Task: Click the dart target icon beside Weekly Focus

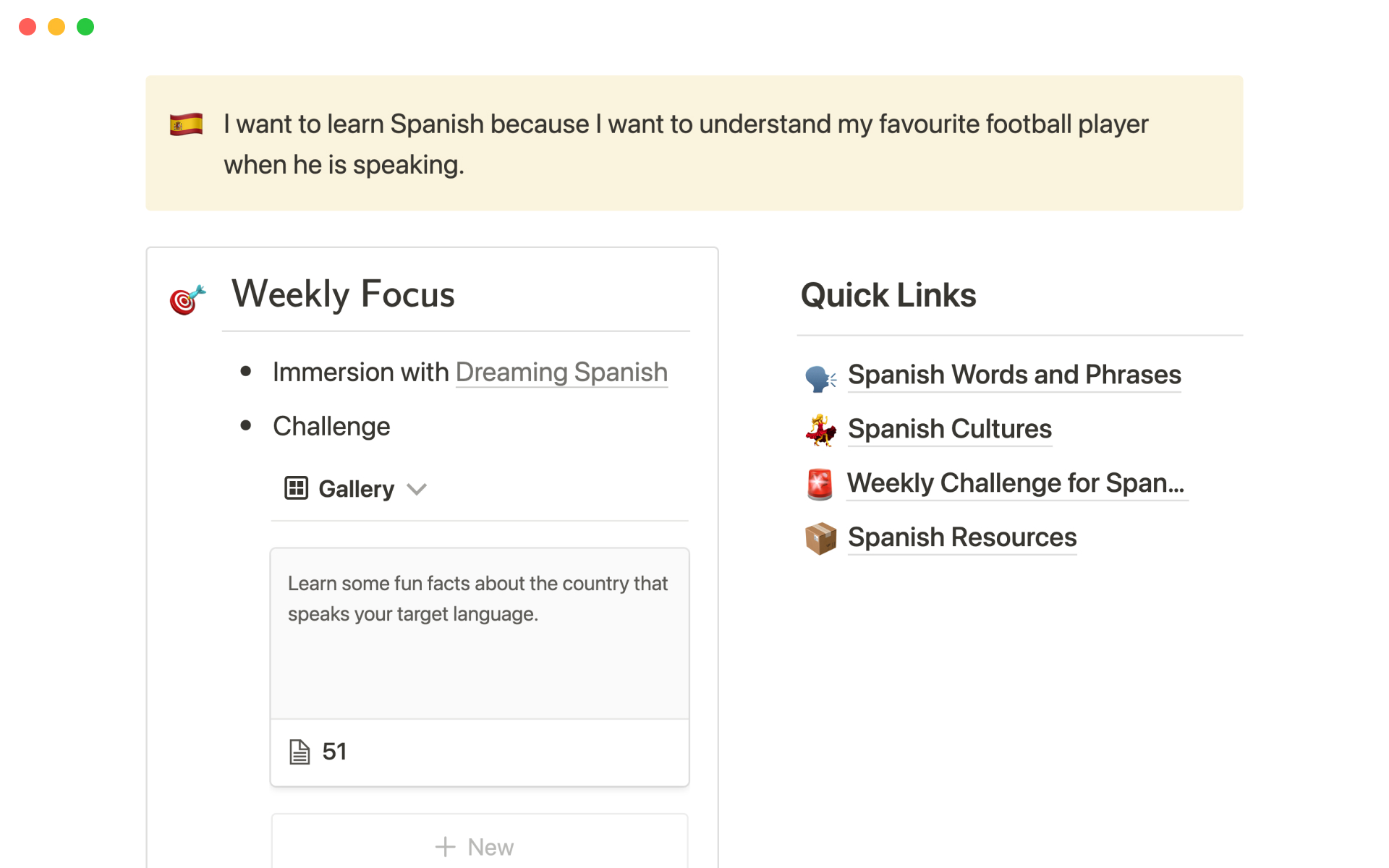Action: [187, 299]
